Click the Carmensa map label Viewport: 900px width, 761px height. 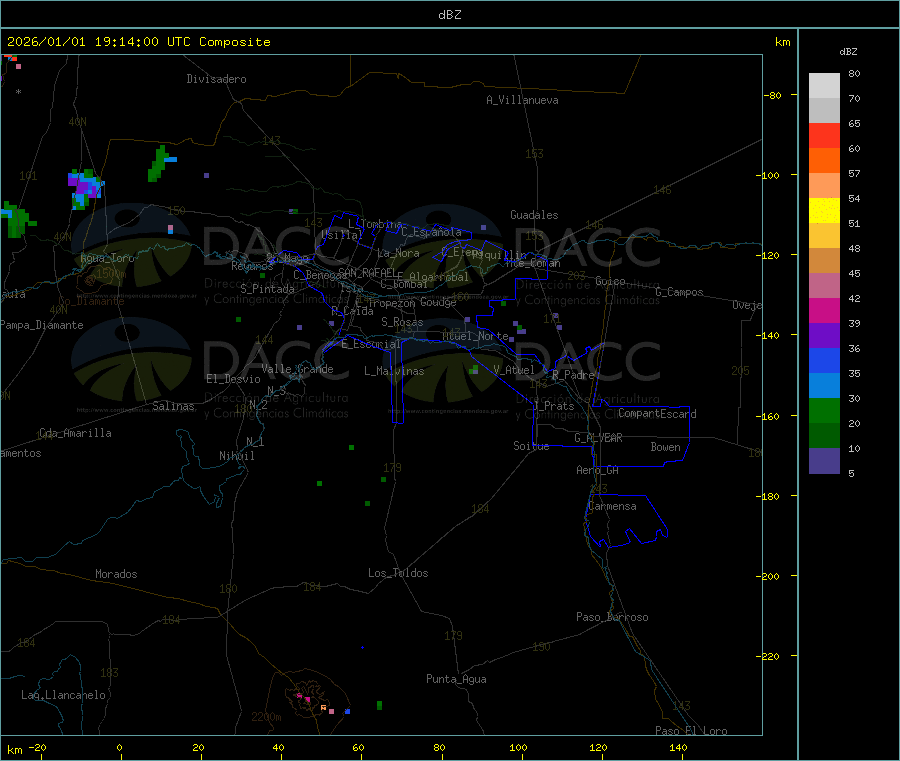(x=612, y=506)
